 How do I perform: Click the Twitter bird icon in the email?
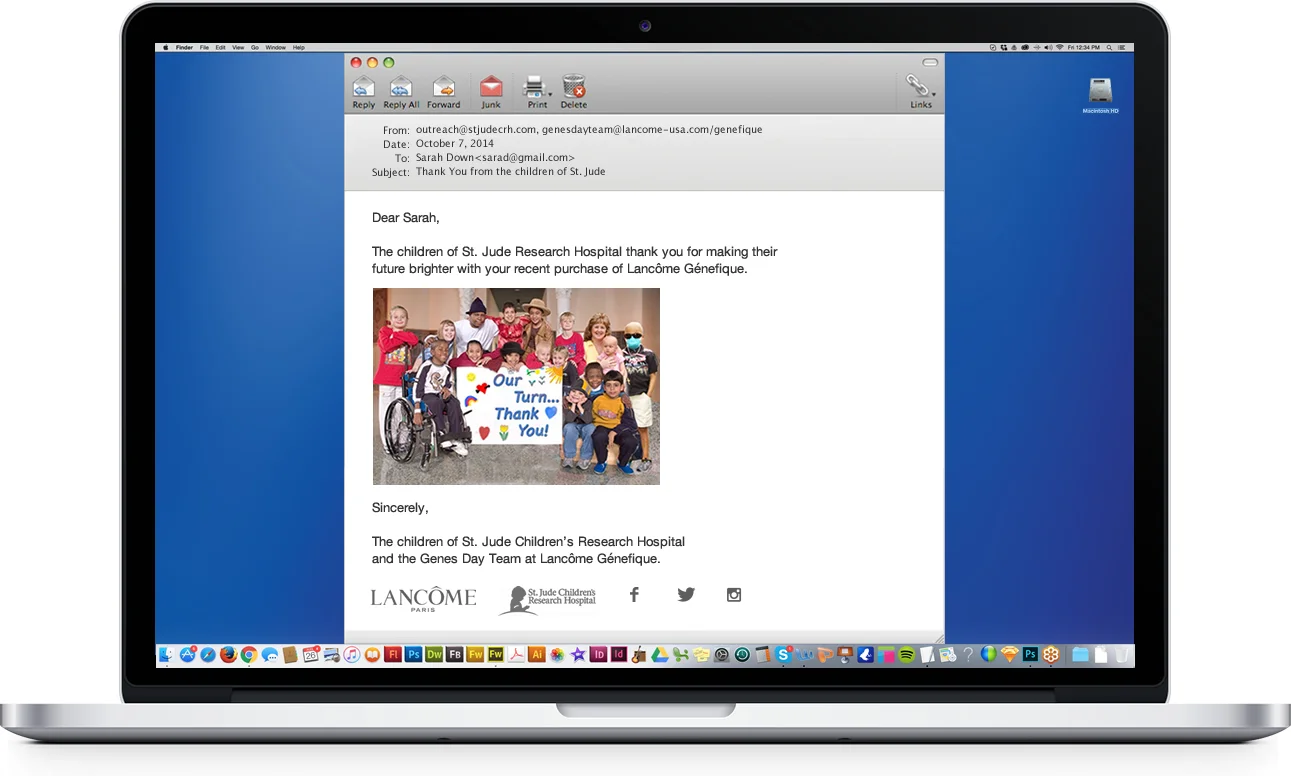(x=686, y=594)
